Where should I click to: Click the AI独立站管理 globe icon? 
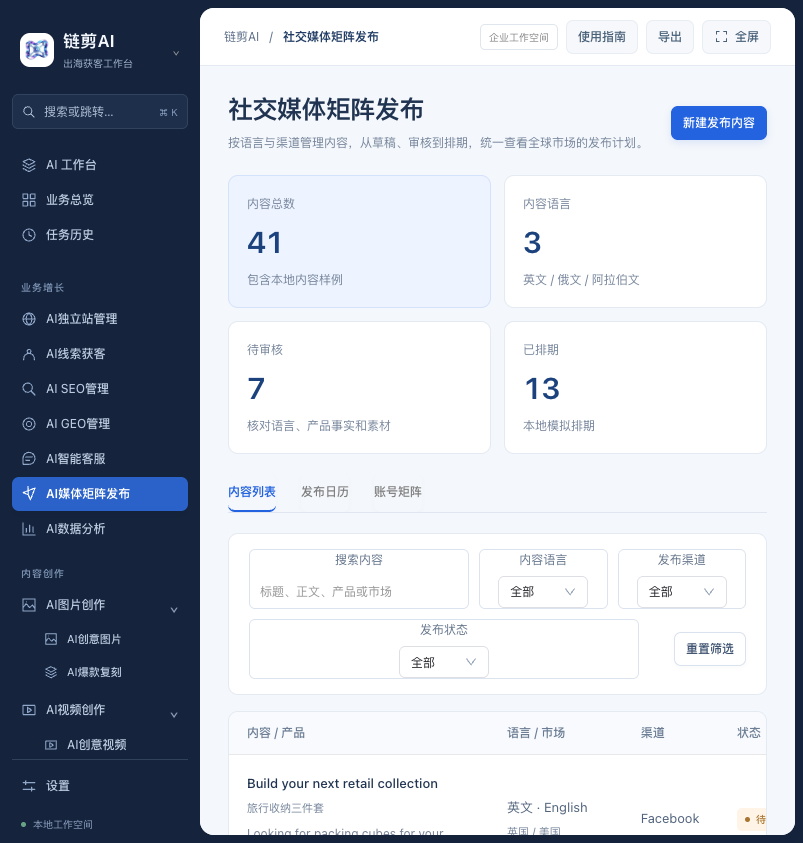click(x=29, y=319)
